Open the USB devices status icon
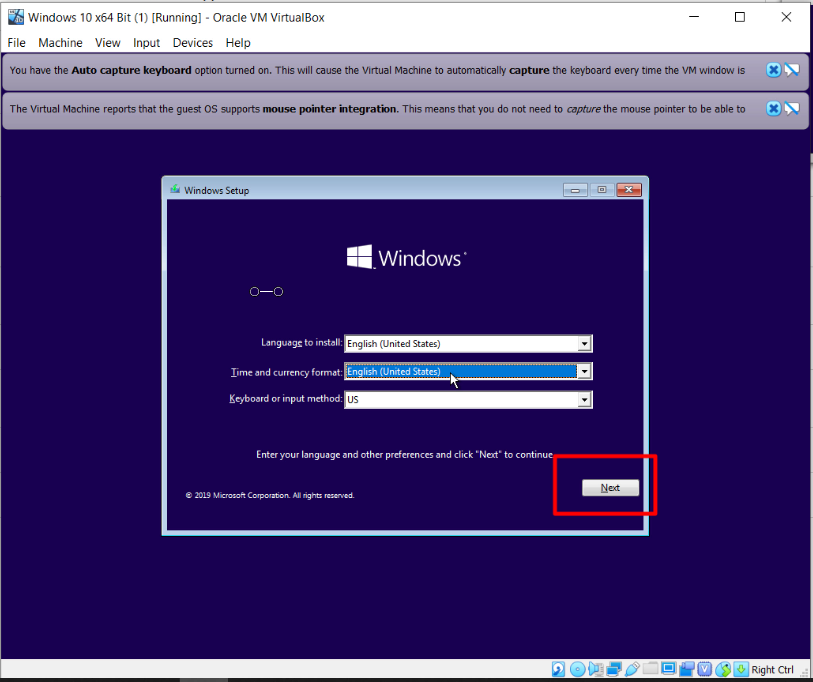The width and height of the screenshot is (813, 682). pos(632,669)
